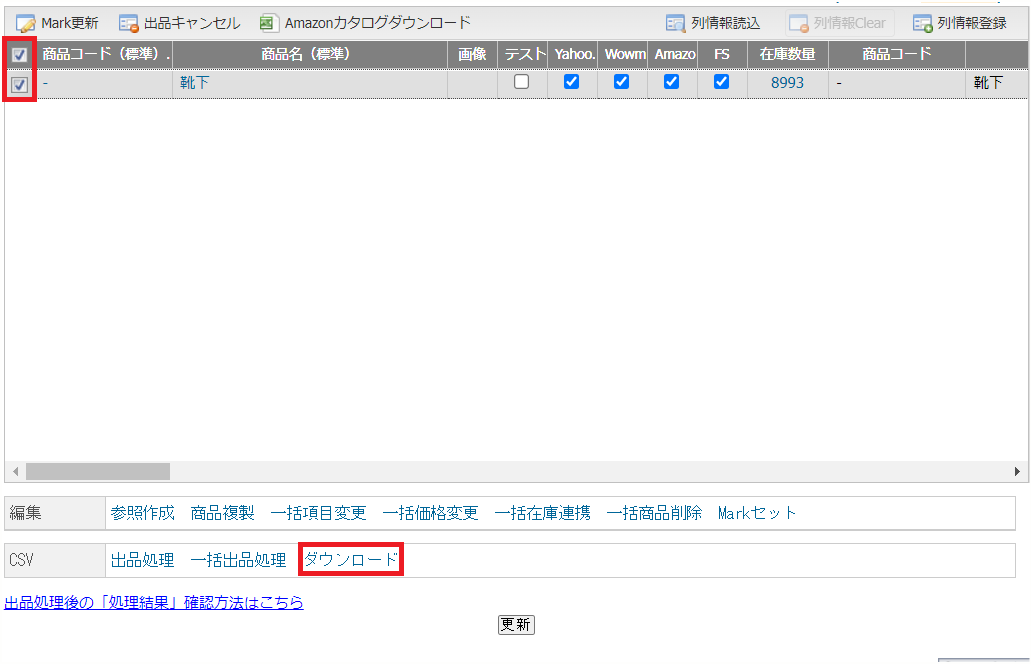
Task: Click the Yahoo column header
Action: (572, 55)
